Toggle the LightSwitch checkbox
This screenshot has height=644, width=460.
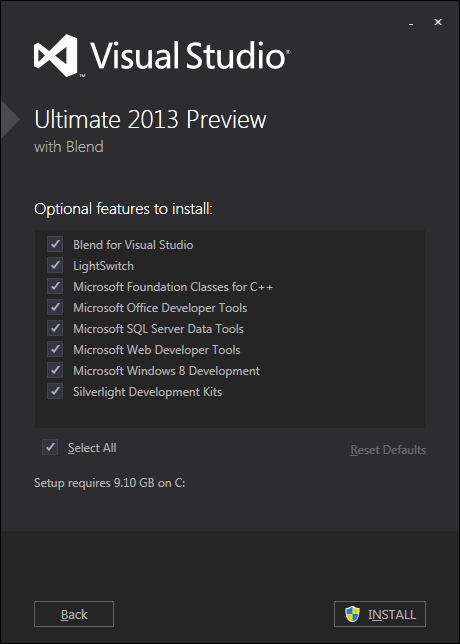click(55, 265)
